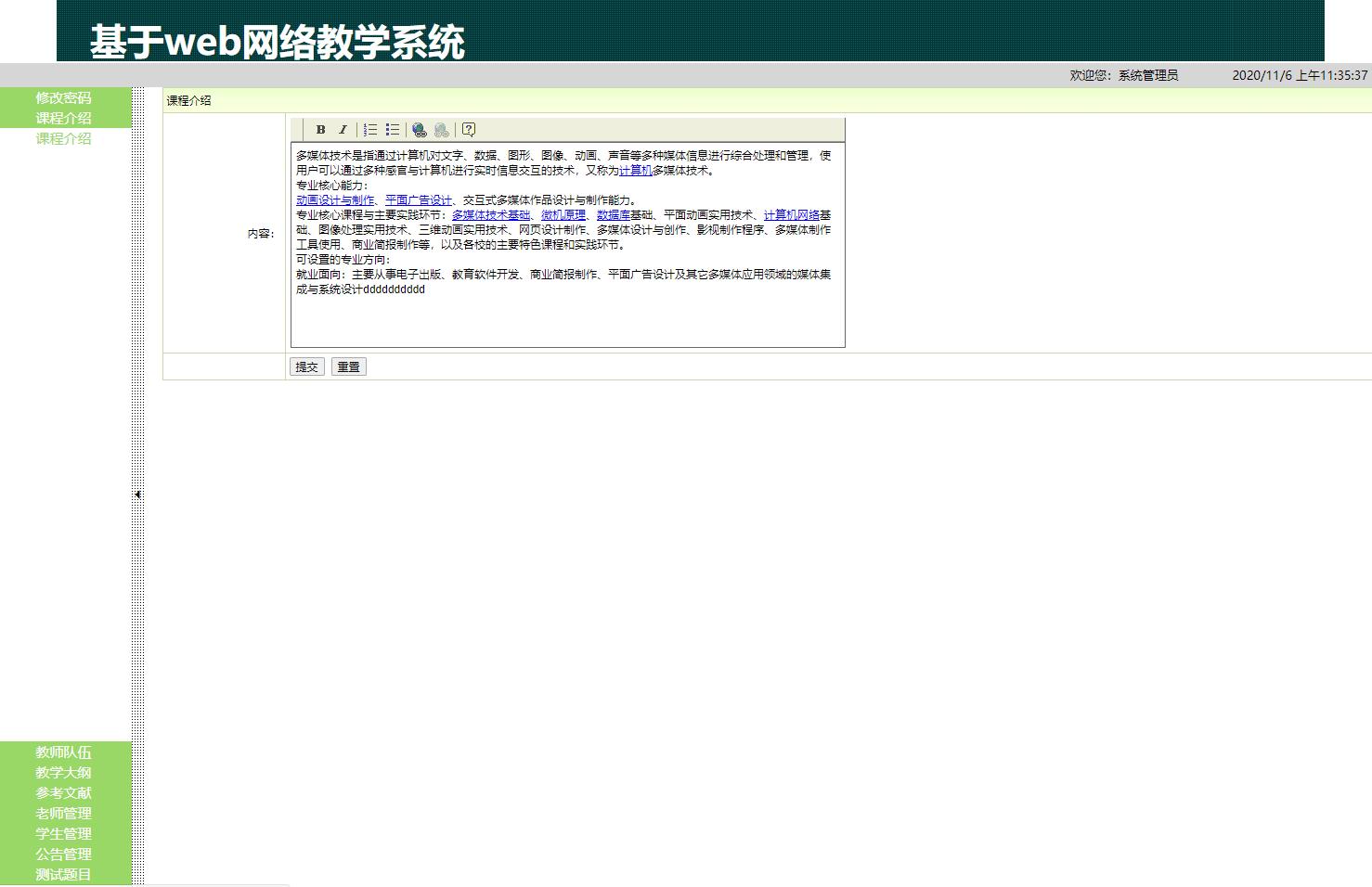The image size is (1372, 887).
Task: Insert a numbered list
Action: click(369, 129)
